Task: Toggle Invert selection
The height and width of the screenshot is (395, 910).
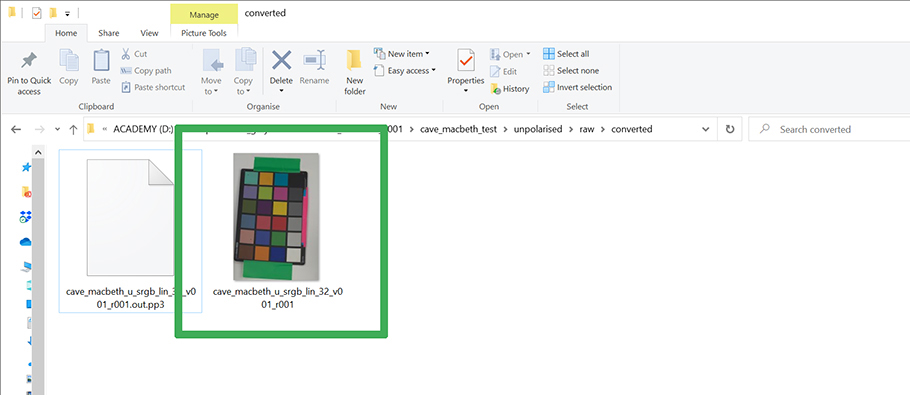Action: [577, 87]
